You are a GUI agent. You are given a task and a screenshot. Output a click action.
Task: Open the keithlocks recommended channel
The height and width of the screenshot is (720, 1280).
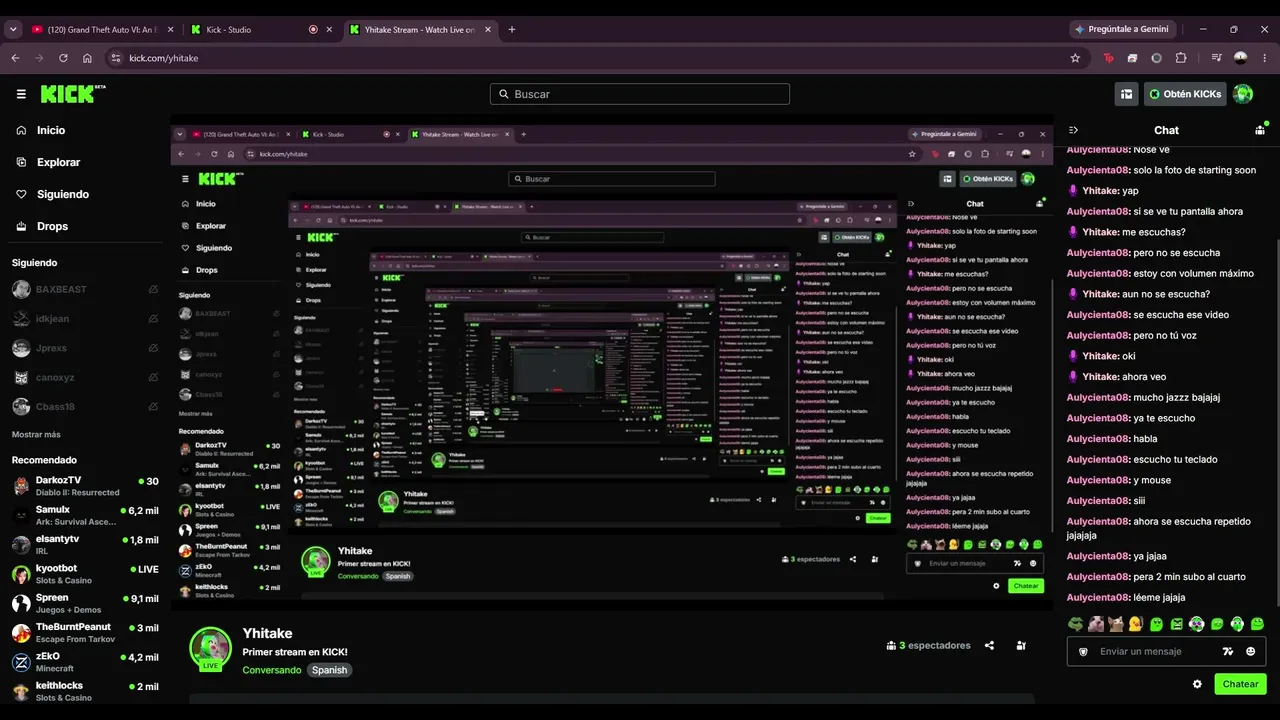(x=85, y=691)
